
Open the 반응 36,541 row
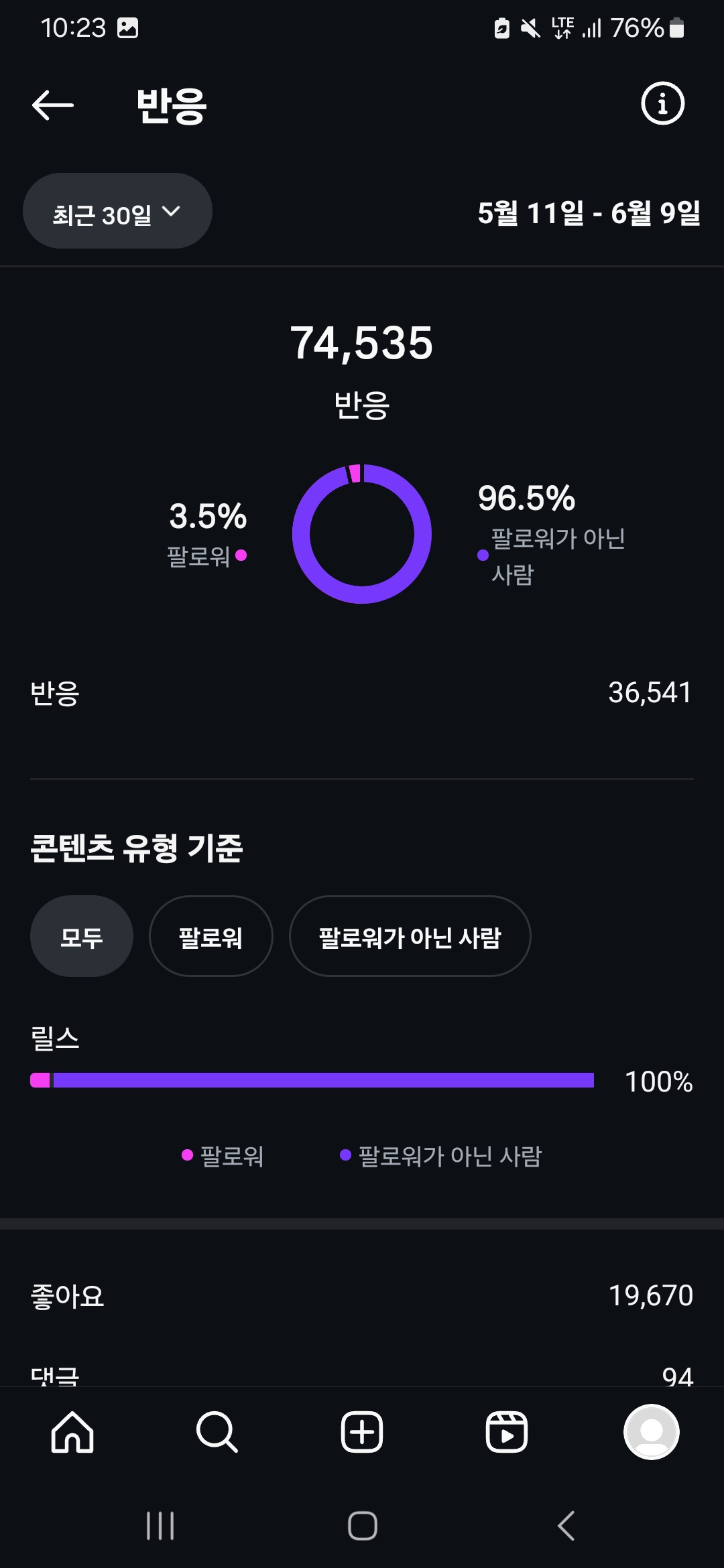[362, 693]
